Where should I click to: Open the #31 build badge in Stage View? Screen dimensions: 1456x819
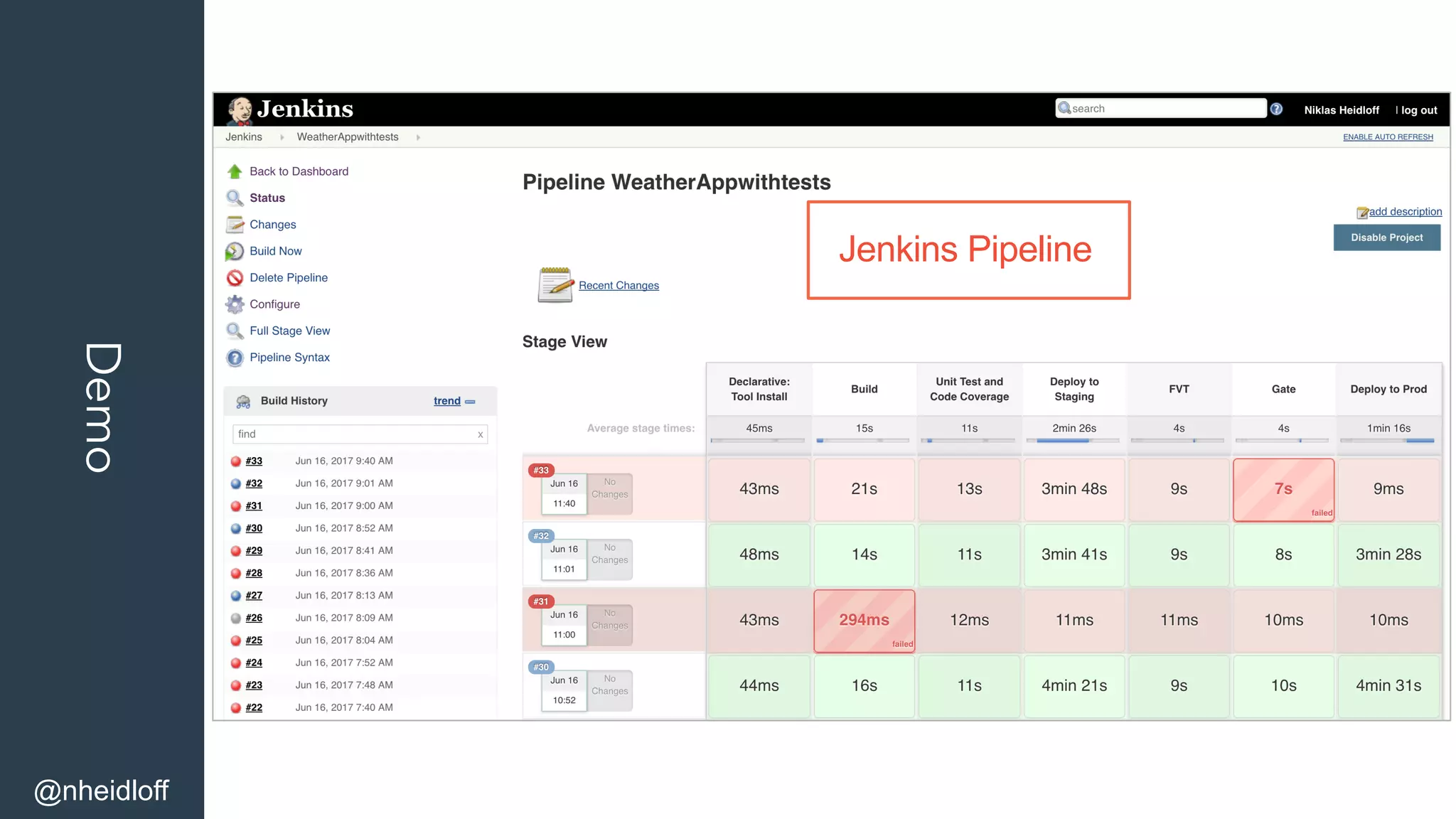pyautogui.click(x=542, y=601)
